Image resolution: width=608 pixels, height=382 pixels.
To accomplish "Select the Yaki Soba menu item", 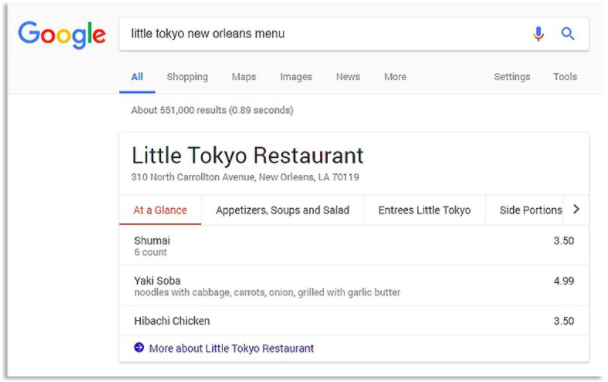I will [354, 286].
